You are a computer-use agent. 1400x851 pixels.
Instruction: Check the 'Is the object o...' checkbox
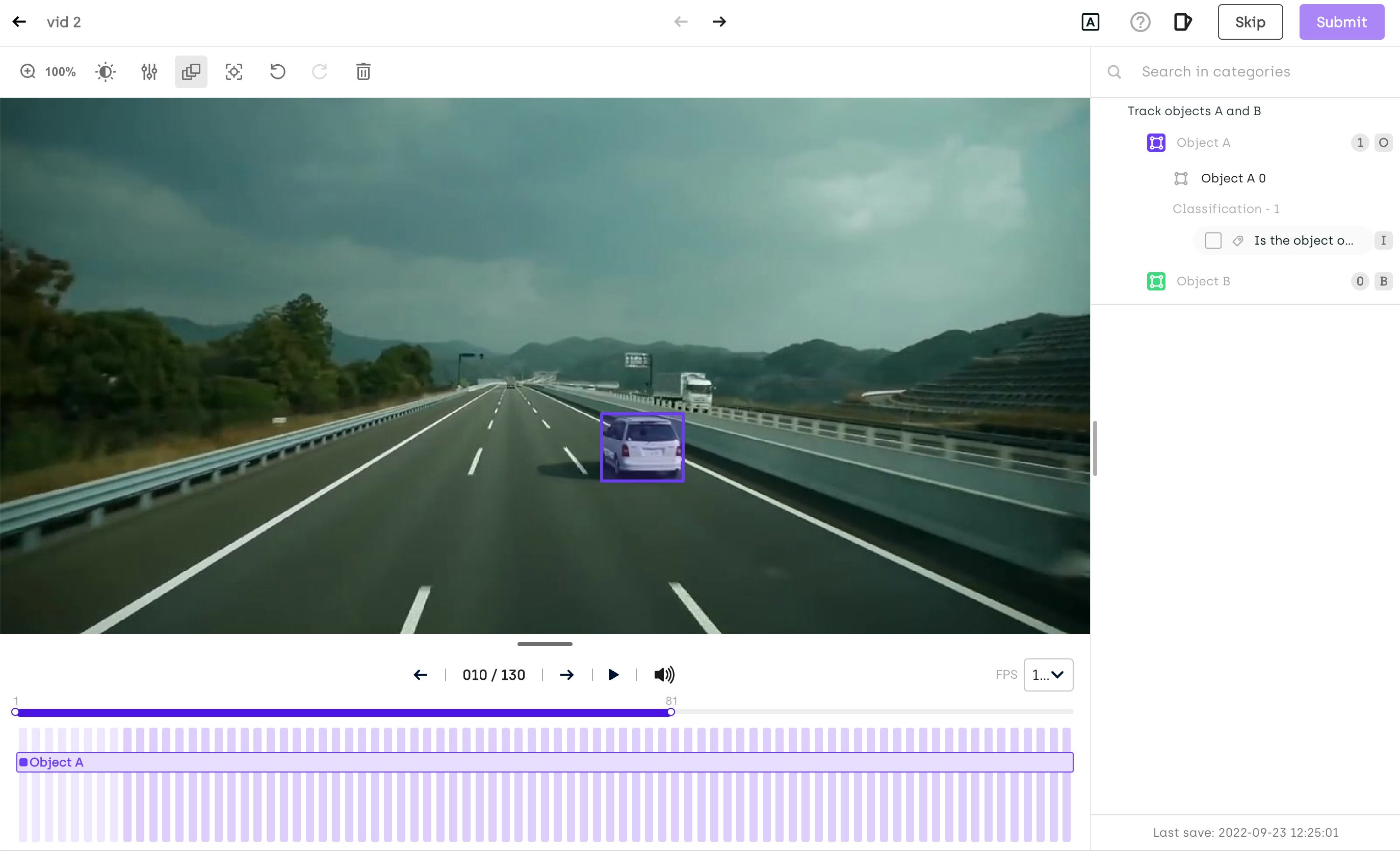click(1213, 241)
